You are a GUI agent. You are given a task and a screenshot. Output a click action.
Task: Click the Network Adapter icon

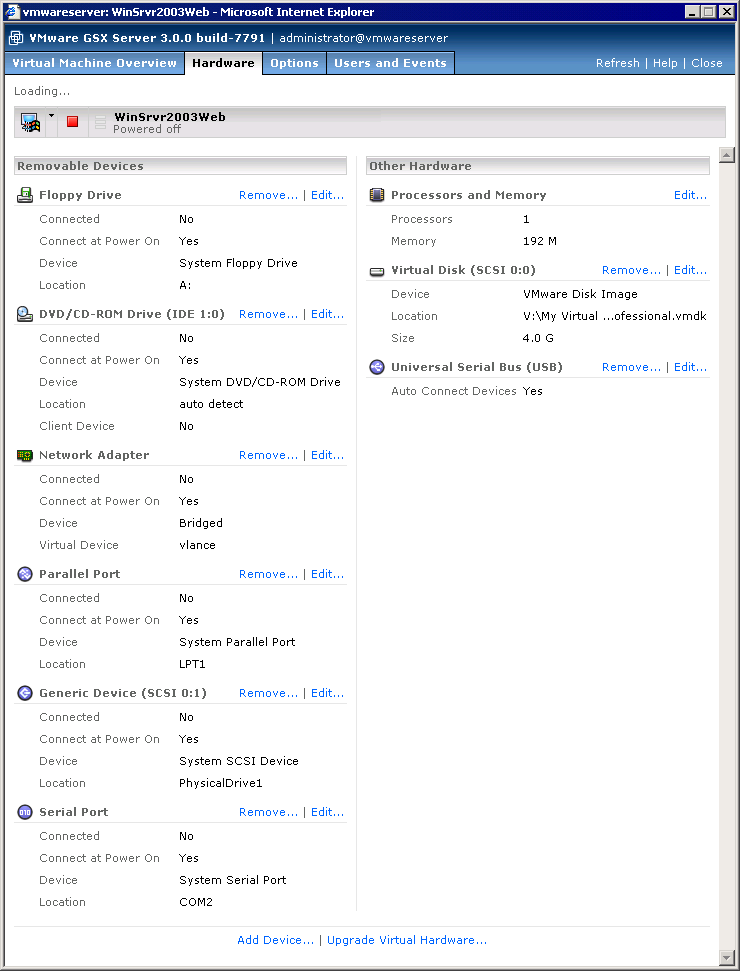[25, 456]
